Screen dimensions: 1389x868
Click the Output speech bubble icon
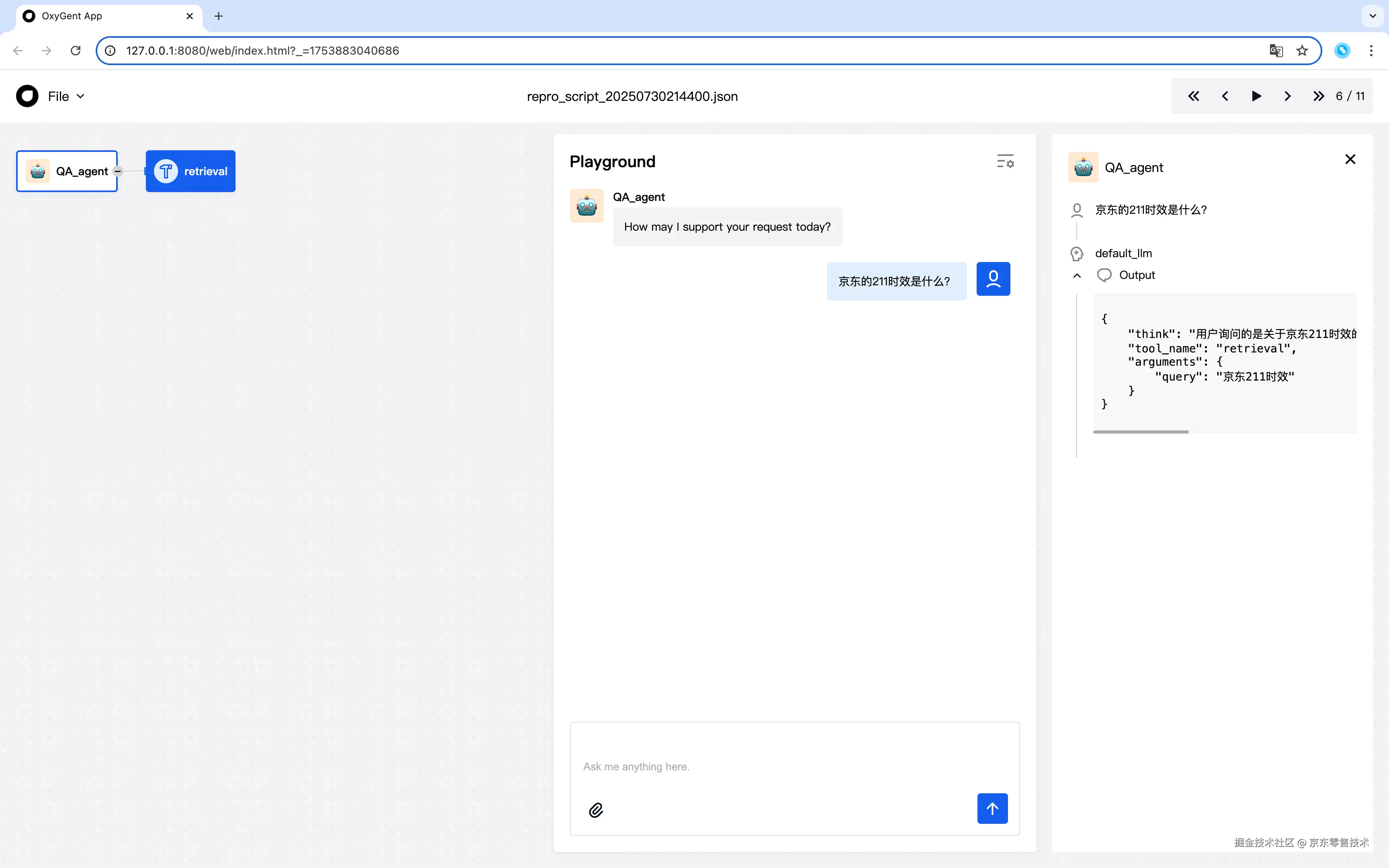pos(1104,276)
